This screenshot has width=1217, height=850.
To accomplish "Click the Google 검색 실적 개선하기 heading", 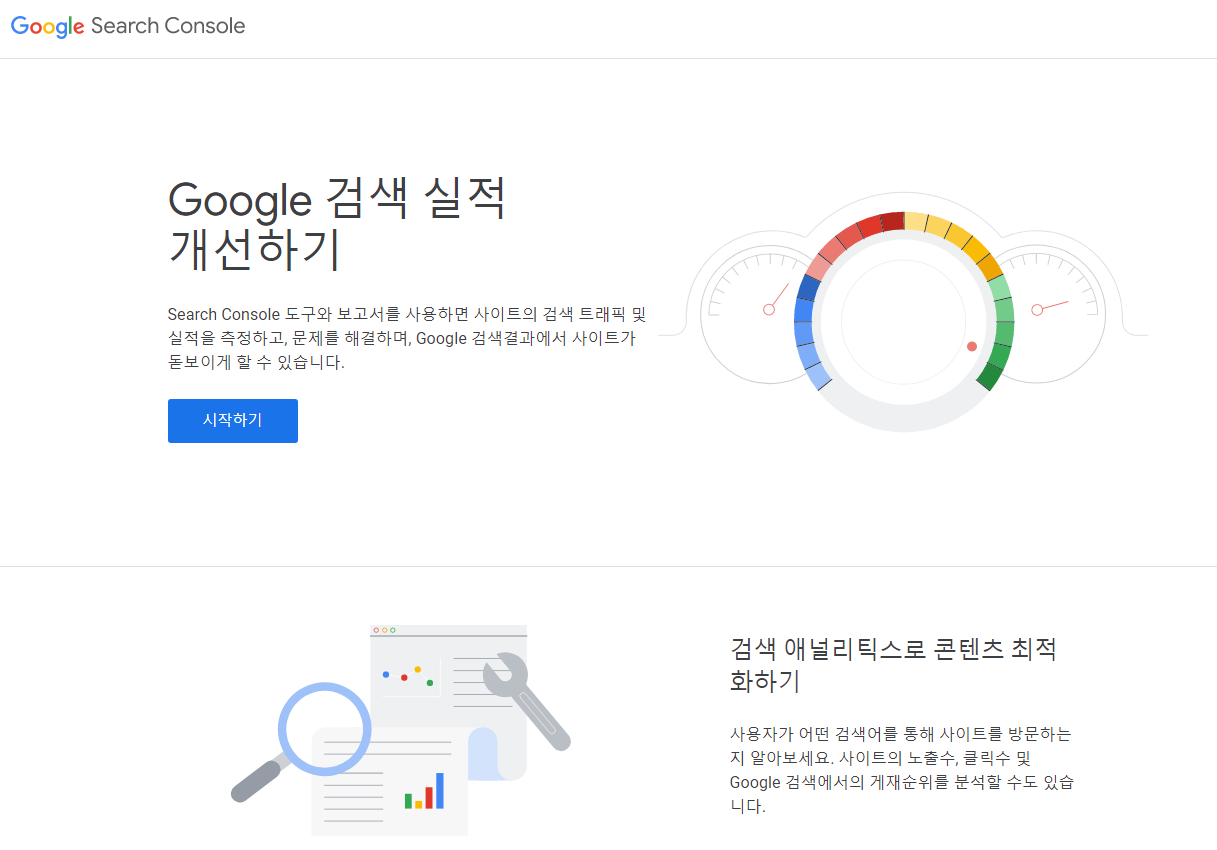I will tap(337, 224).
